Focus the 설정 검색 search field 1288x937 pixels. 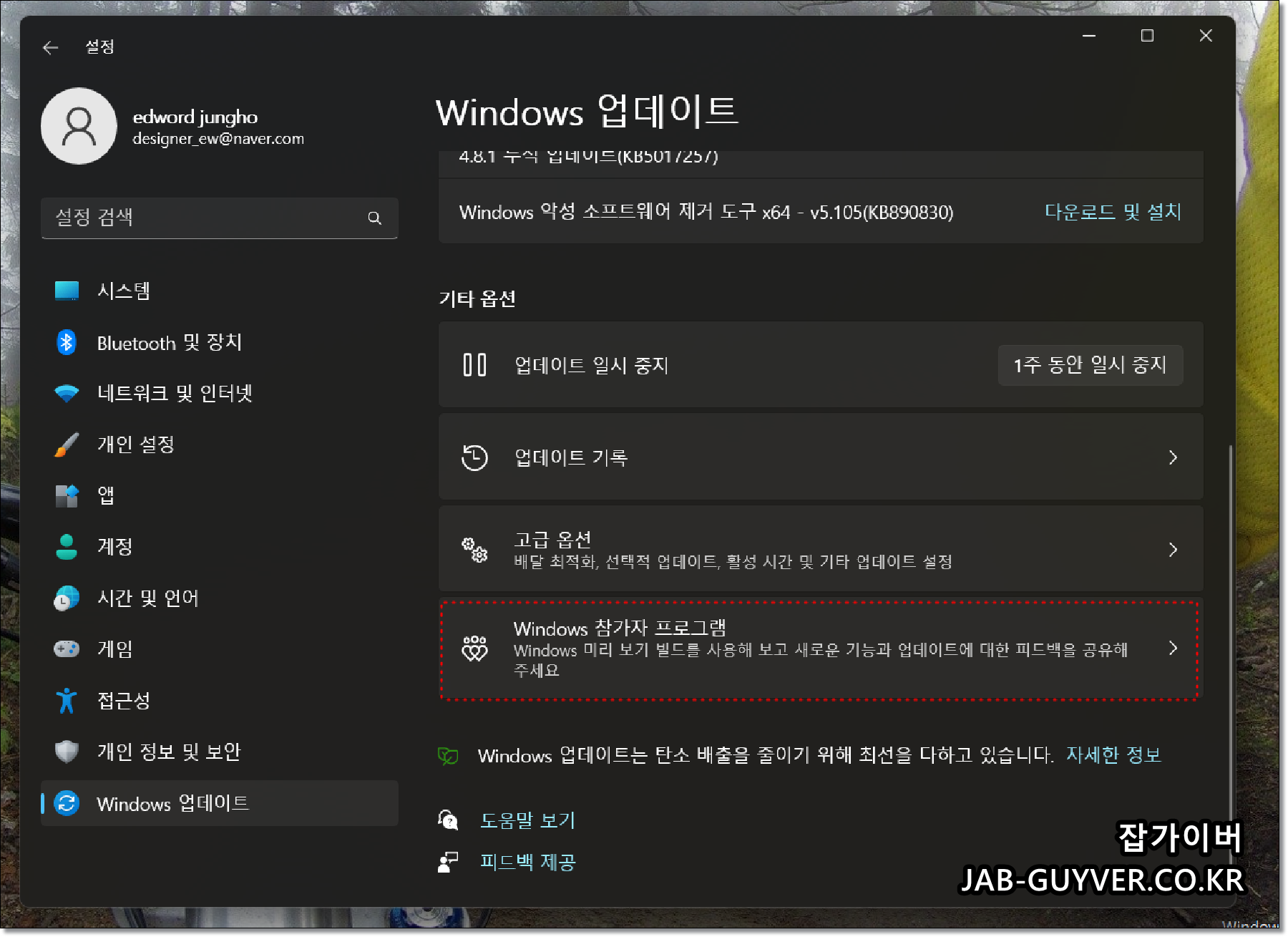pyautogui.click(x=220, y=218)
